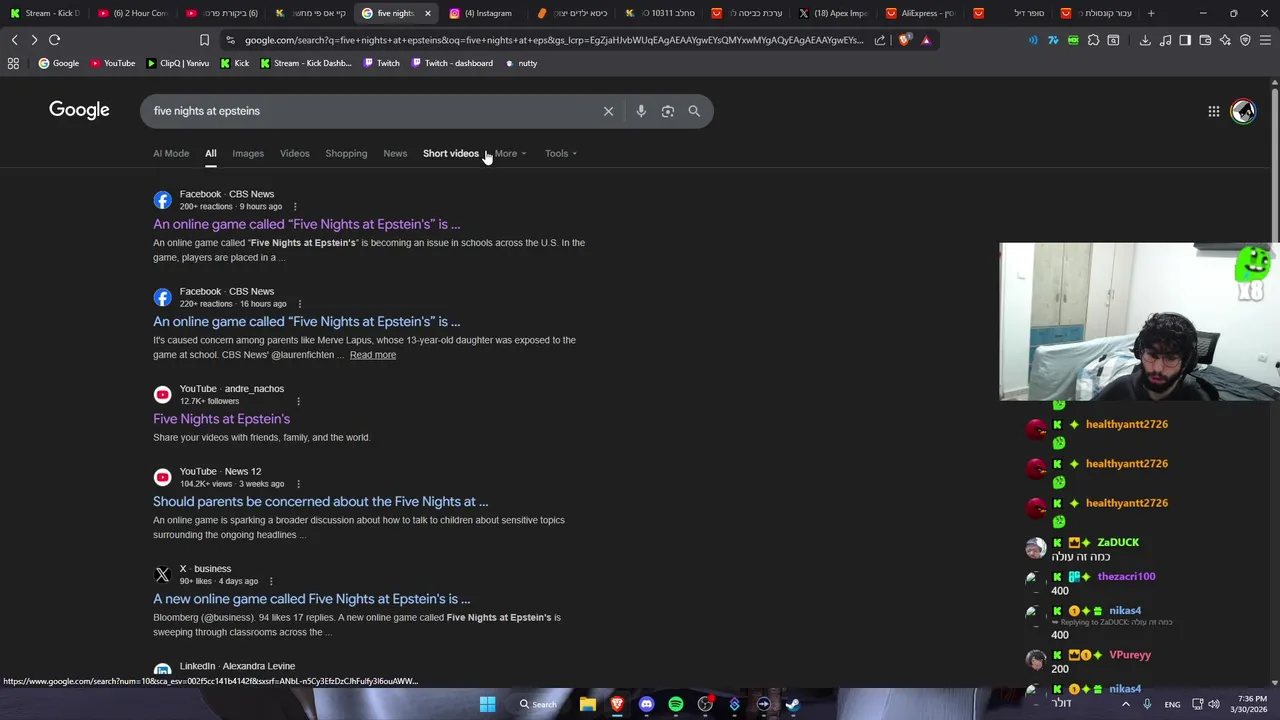Bookmark this page with the bookmark icon

pos(204,40)
